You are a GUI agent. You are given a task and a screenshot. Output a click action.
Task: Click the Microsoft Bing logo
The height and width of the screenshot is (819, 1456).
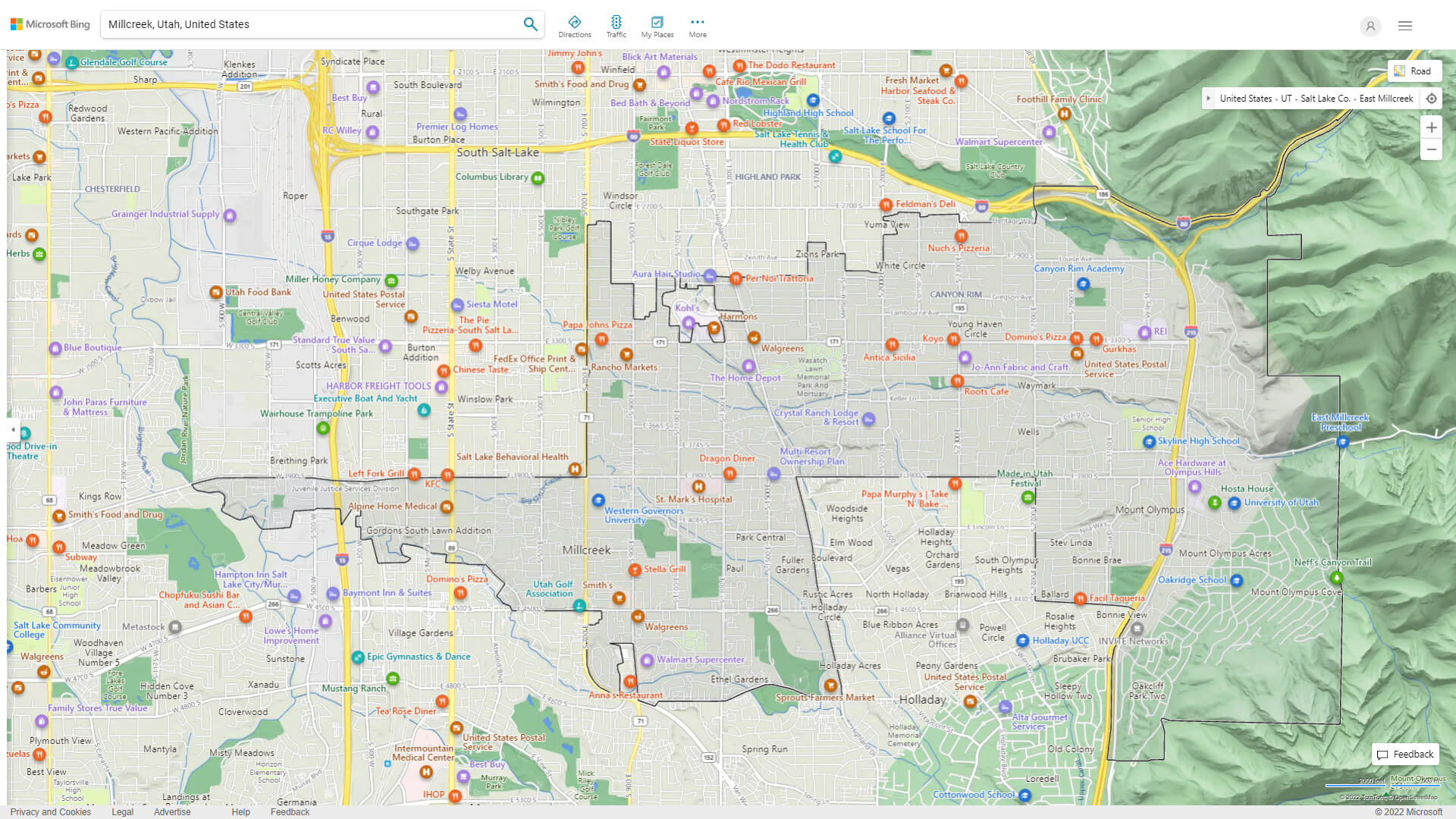[x=49, y=24]
